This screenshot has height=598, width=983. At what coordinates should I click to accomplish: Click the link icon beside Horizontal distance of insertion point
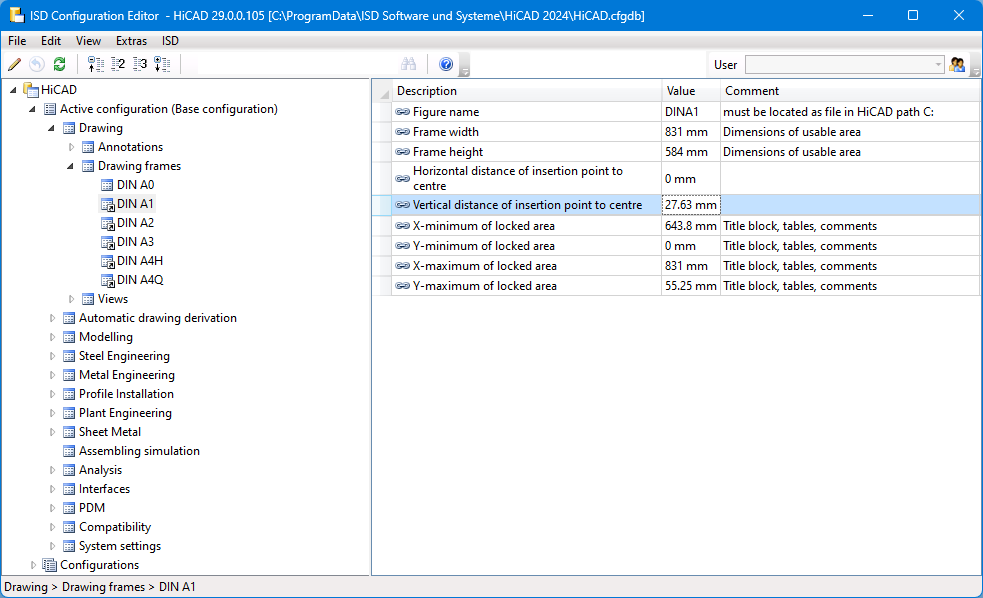402,179
